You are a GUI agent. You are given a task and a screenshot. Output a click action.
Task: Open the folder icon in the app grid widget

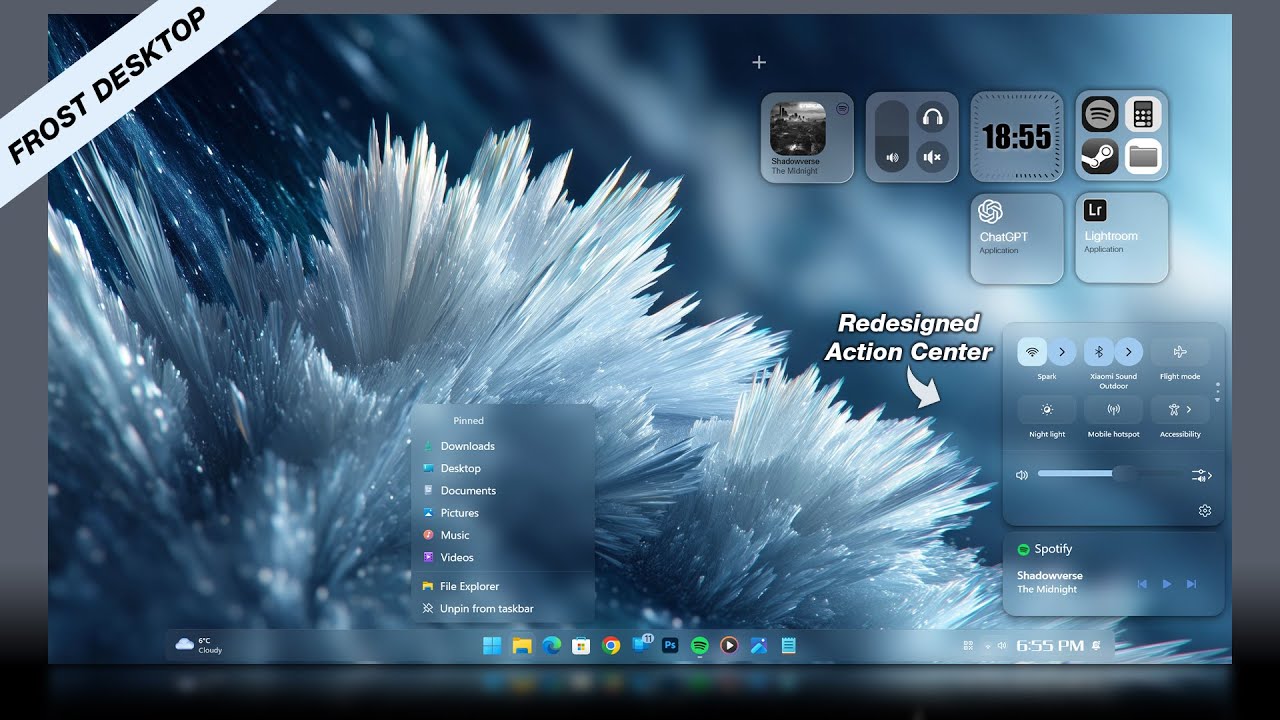(1143, 156)
